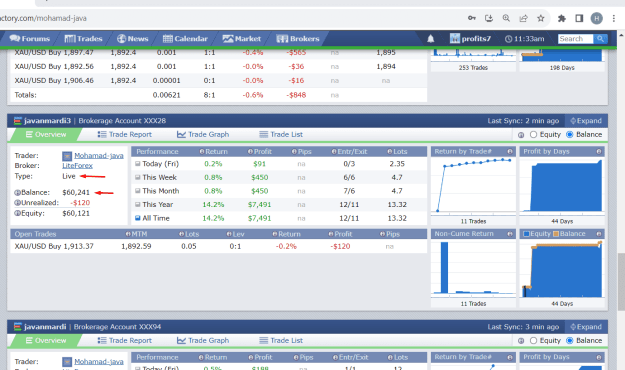
Task: Click the Entr/Exit column info icon
Action: pos(334,152)
